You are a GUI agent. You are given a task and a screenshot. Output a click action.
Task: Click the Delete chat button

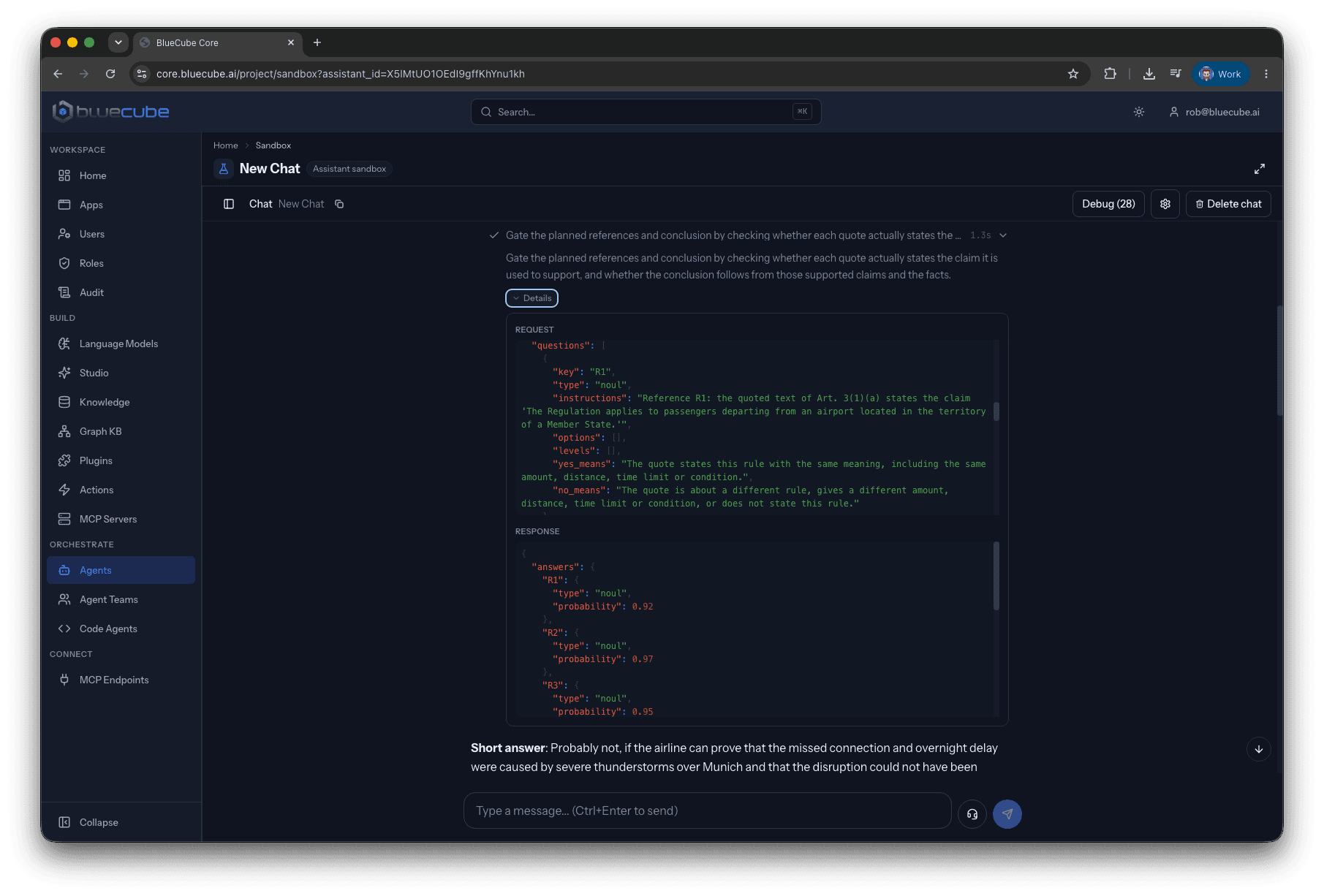1228,204
